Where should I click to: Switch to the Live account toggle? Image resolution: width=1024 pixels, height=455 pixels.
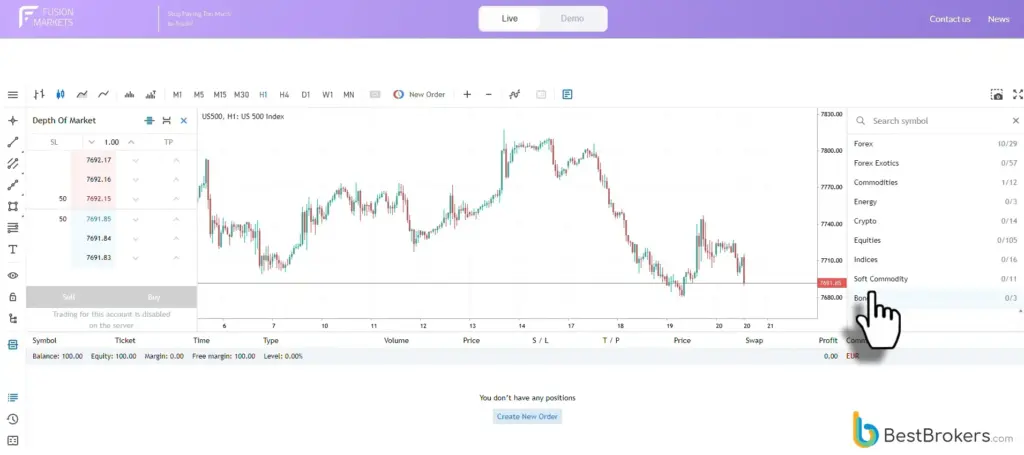tap(509, 18)
